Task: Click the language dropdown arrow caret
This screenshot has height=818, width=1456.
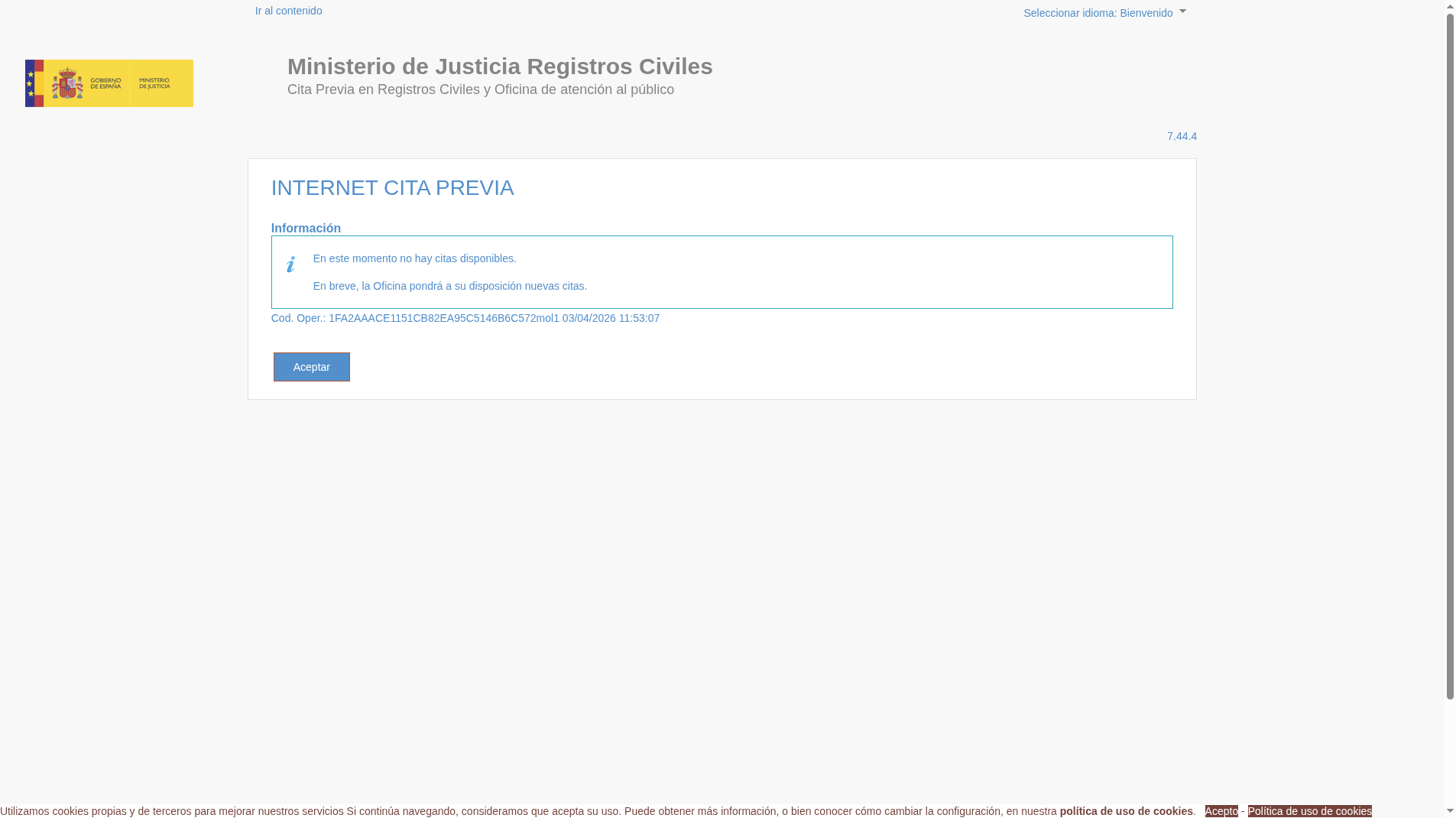Action: (x=1182, y=11)
